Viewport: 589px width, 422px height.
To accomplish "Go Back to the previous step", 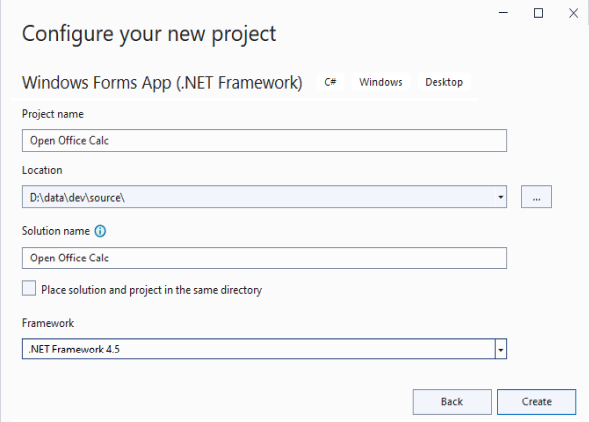I will coord(452,402).
